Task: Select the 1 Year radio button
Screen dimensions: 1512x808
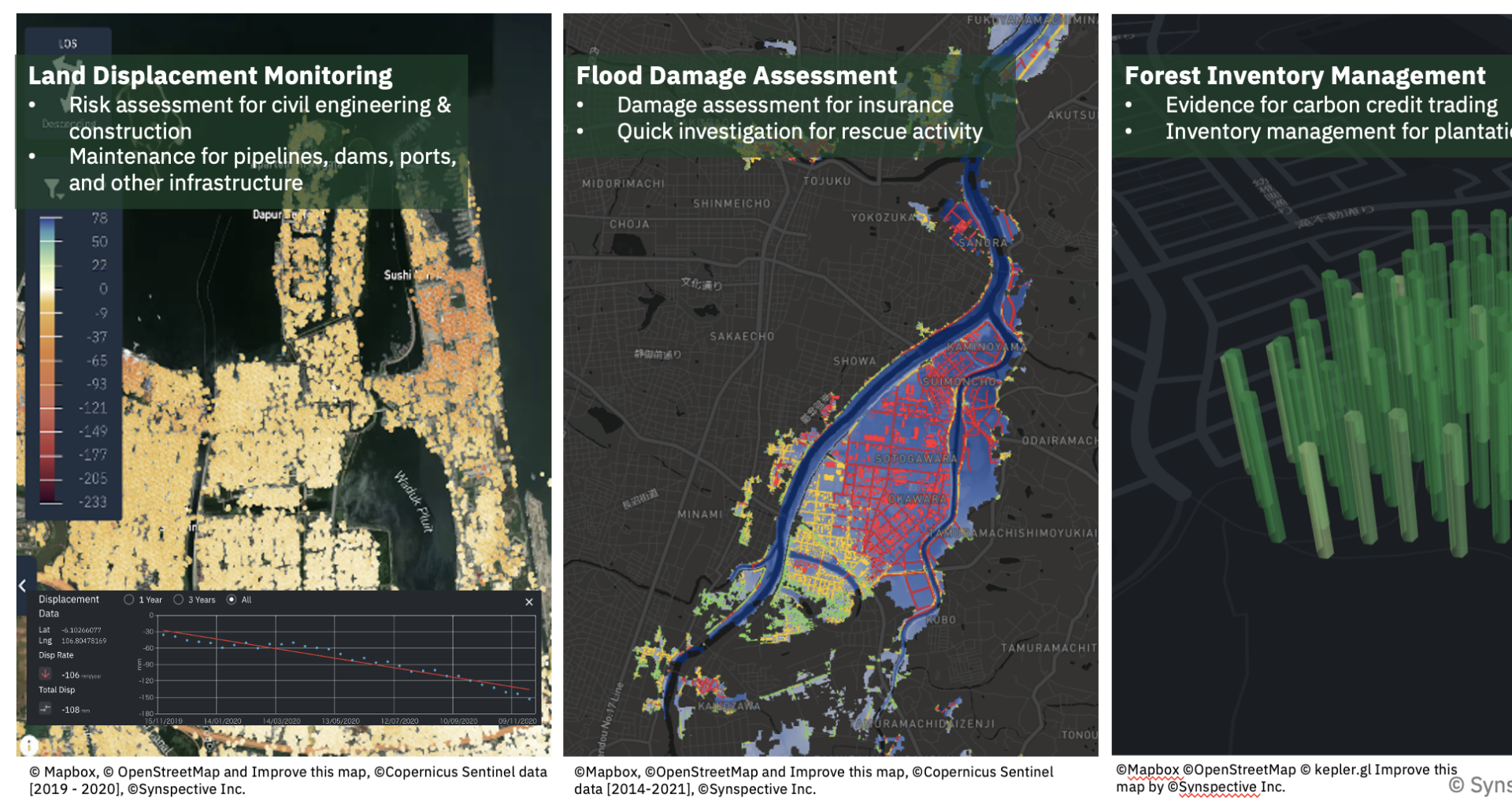Action: pyautogui.click(x=129, y=600)
